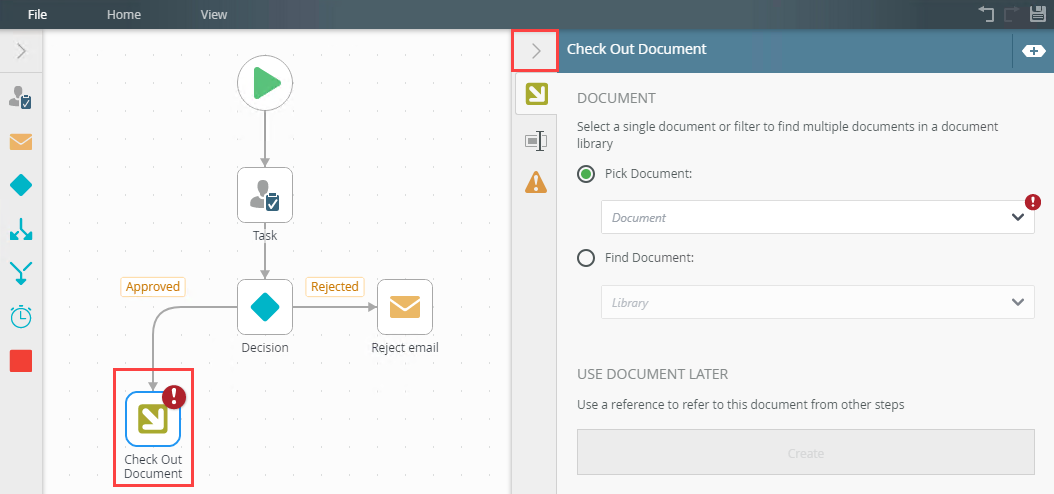
Task: Click the Task tool in the left toolbox
Action: pos(21,97)
